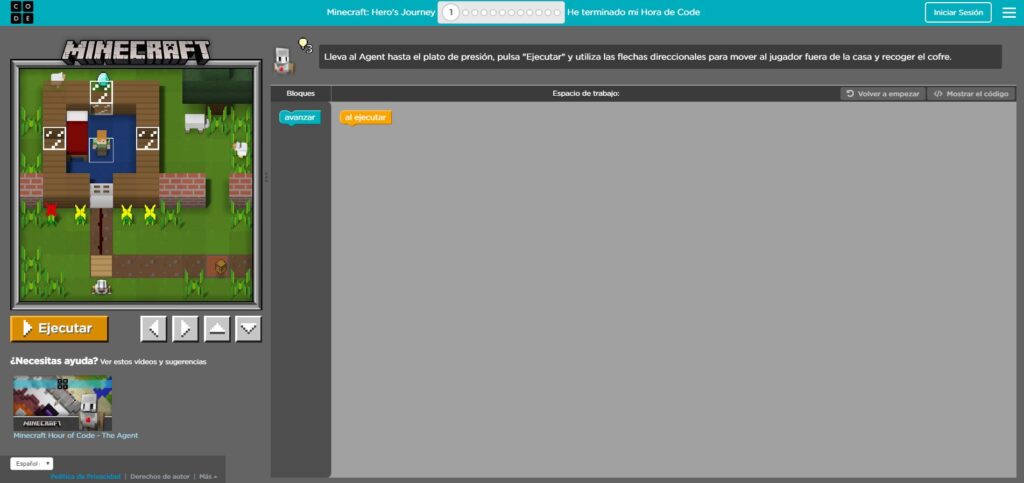Select level 1 bubble in progress bar
This screenshot has height=483, width=1024.
450,12
